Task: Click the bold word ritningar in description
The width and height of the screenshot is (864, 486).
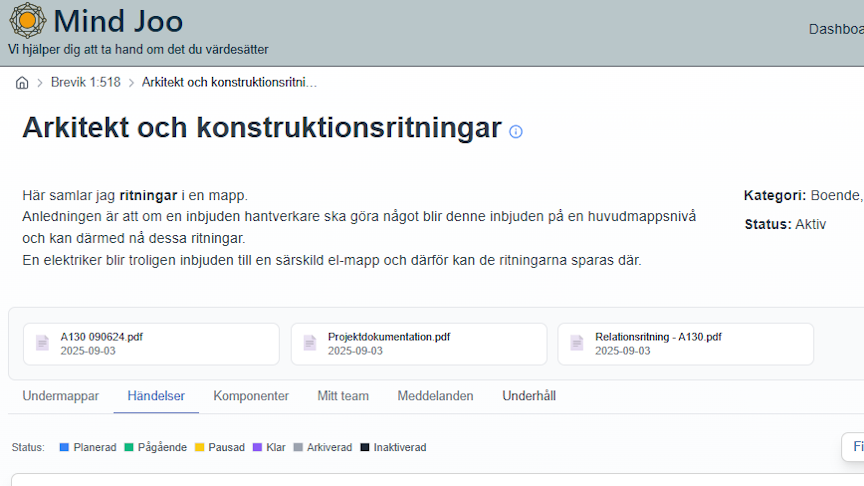Action: click(x=148, y=196)
